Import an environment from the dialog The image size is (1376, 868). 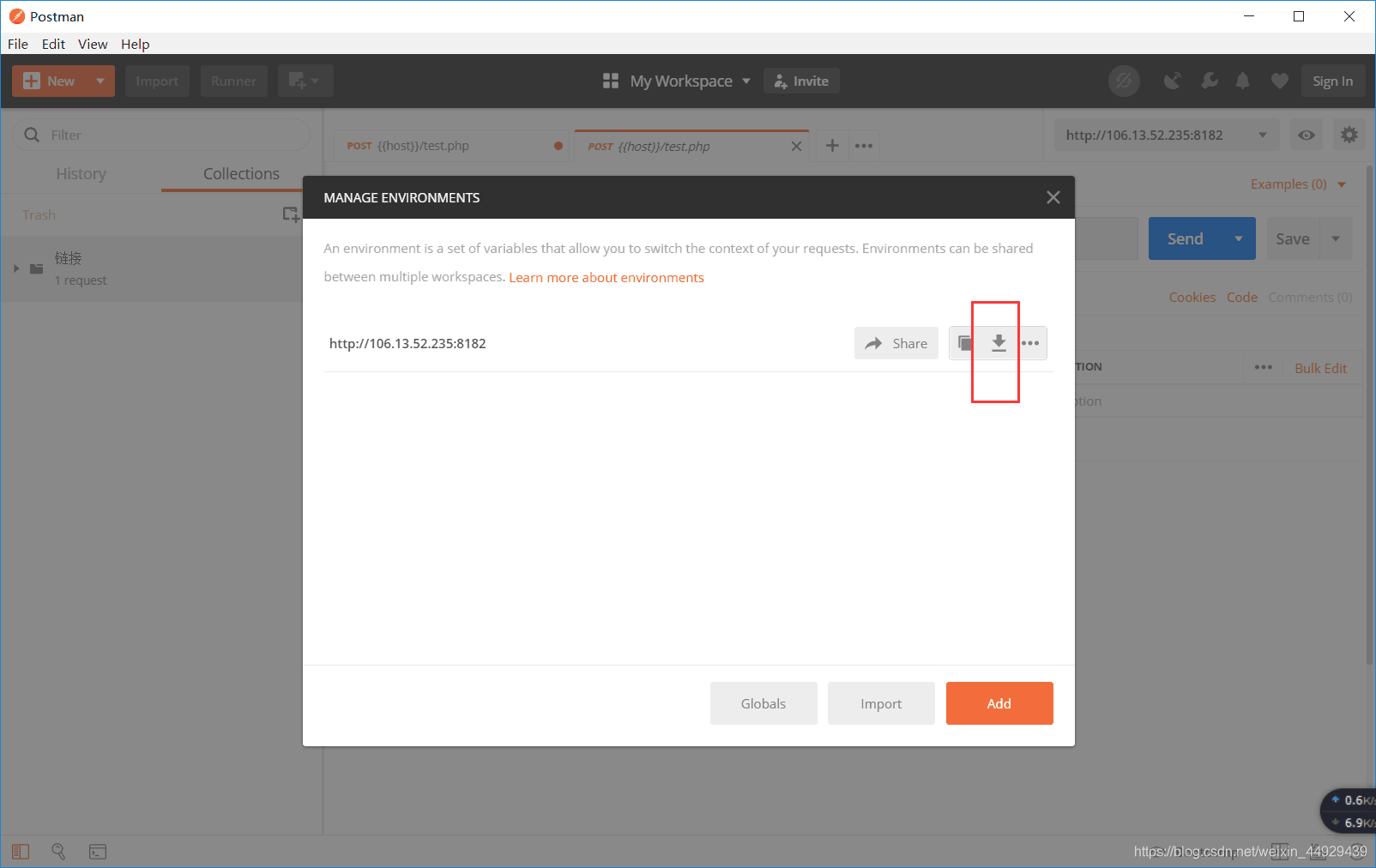[881, 703]
